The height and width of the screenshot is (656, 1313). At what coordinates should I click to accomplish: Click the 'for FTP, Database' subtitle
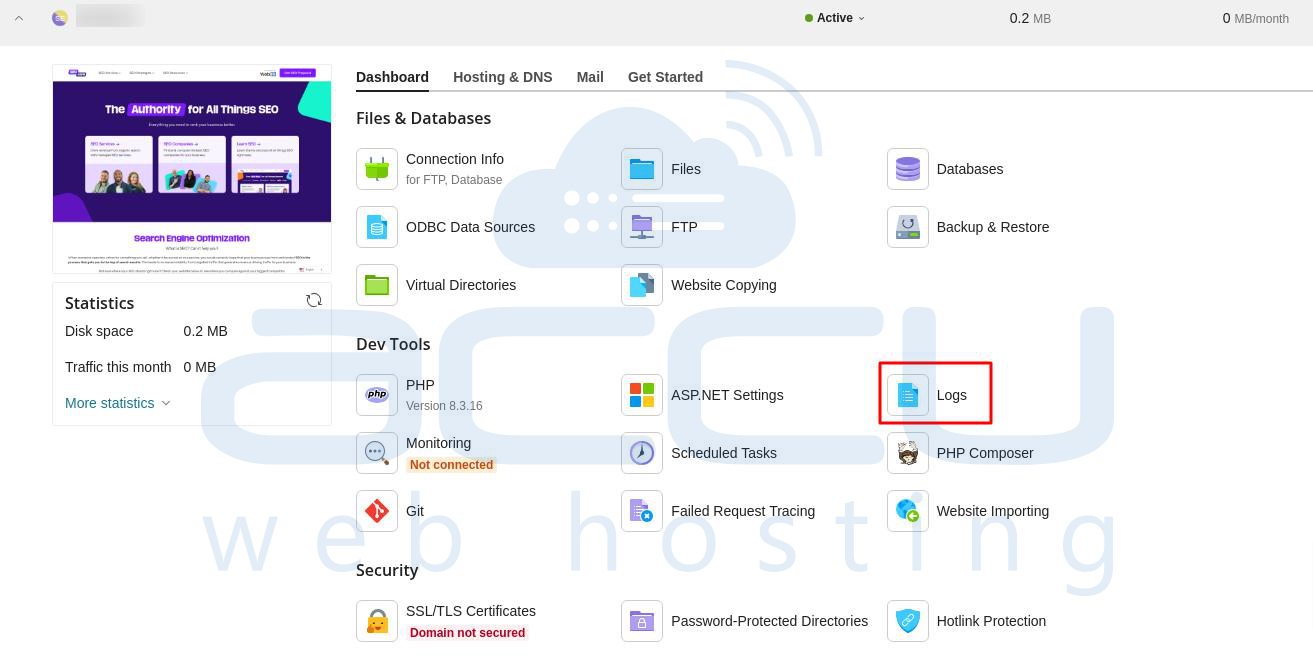coord(454,180)
